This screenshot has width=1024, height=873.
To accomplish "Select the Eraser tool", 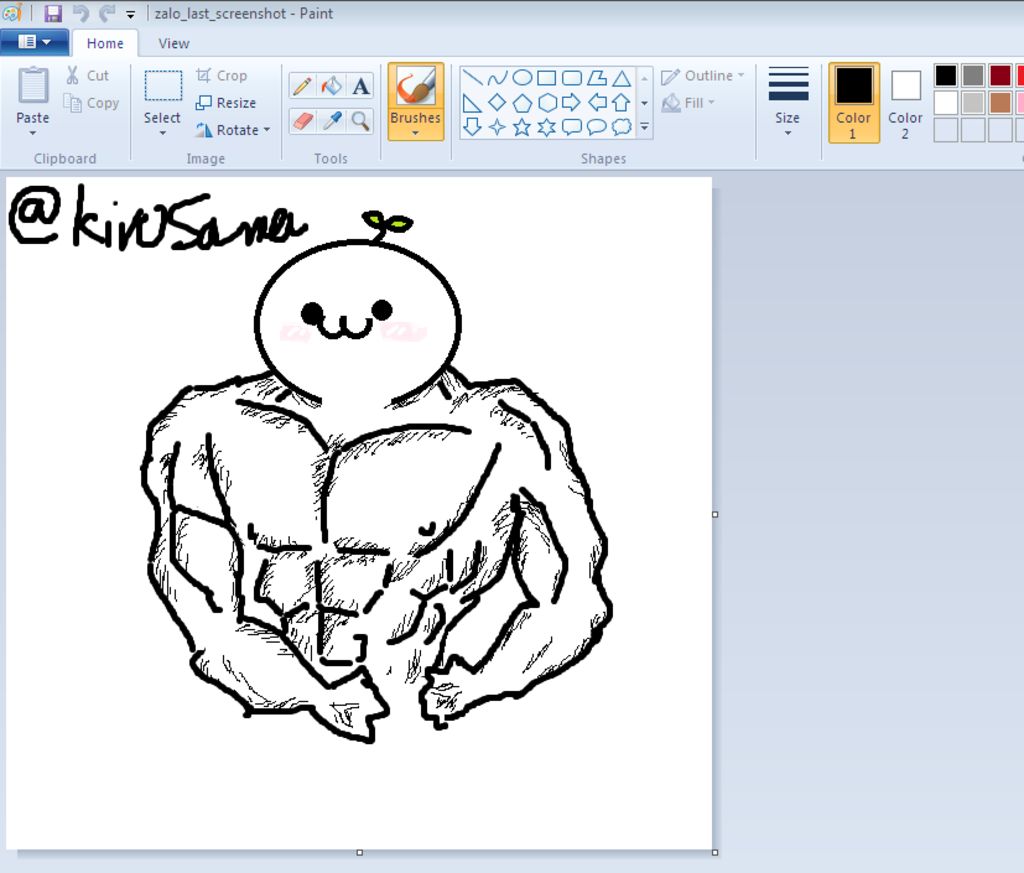I will coord(302,121).
